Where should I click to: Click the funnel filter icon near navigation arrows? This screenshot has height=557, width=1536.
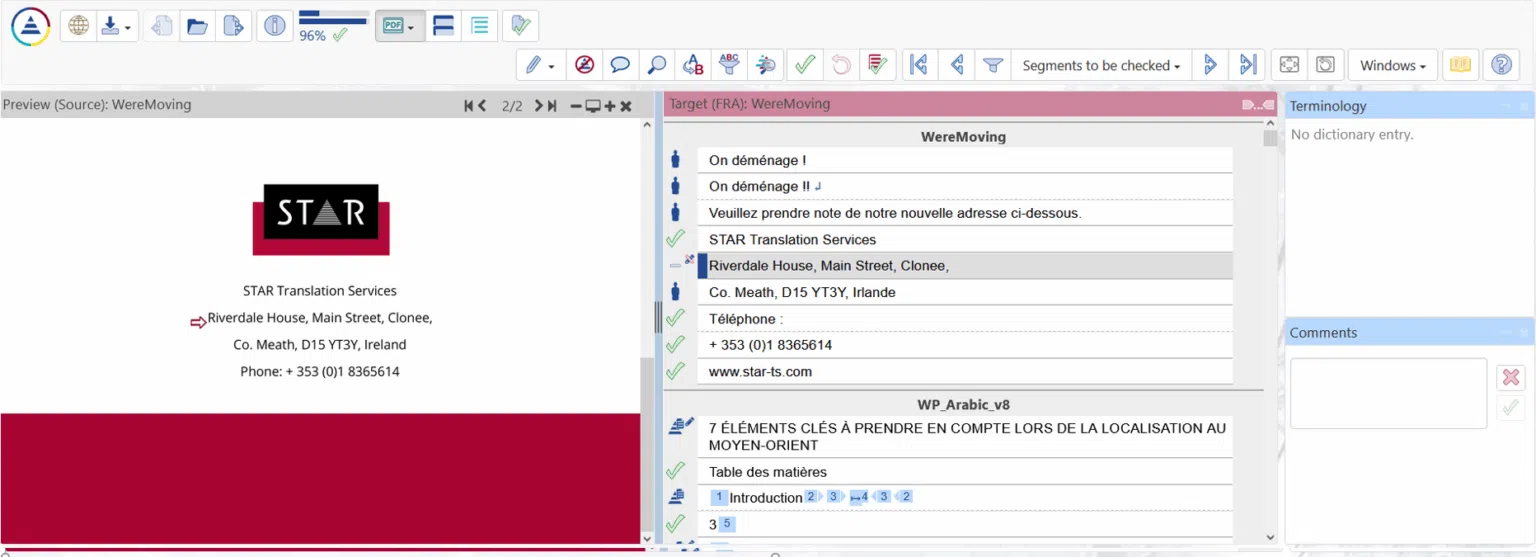pos(992,65)
